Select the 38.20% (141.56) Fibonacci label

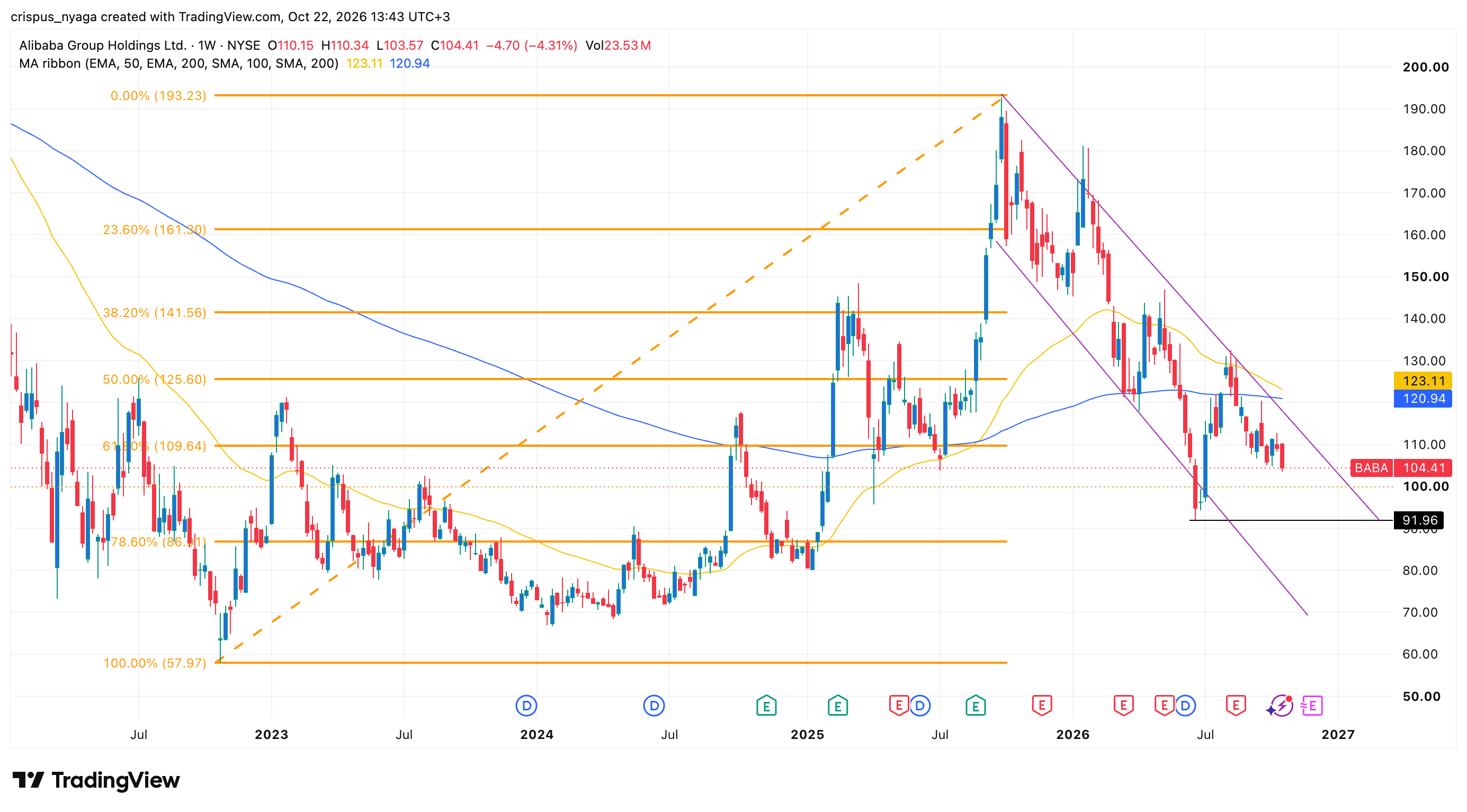[154, 312]
